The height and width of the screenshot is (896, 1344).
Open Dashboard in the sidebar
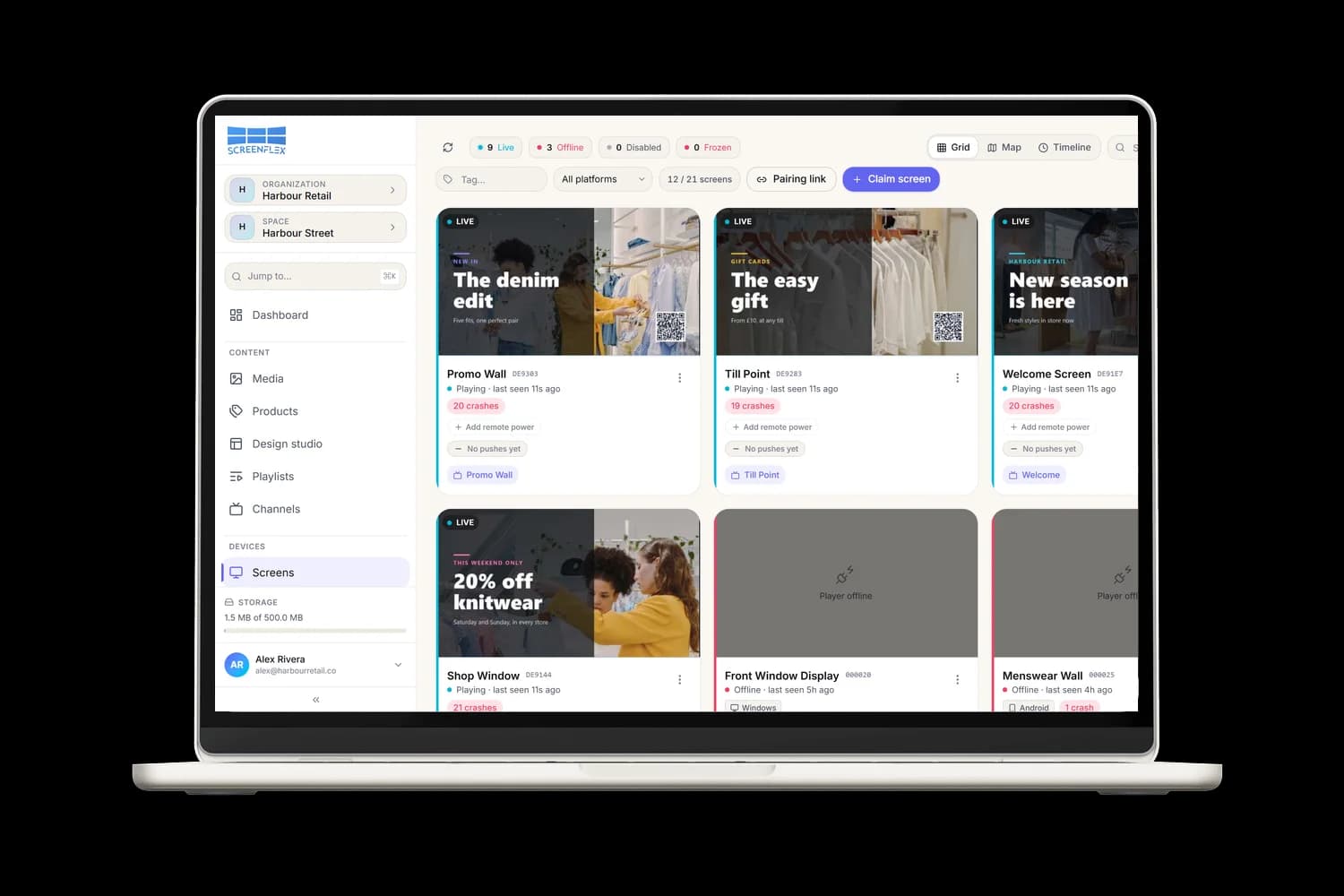315,315
